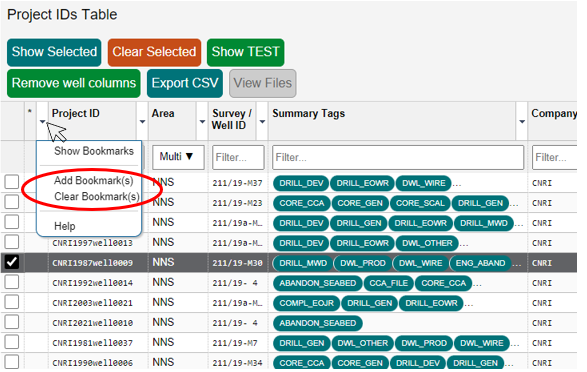Focus the Company filter field

(555, 157)
